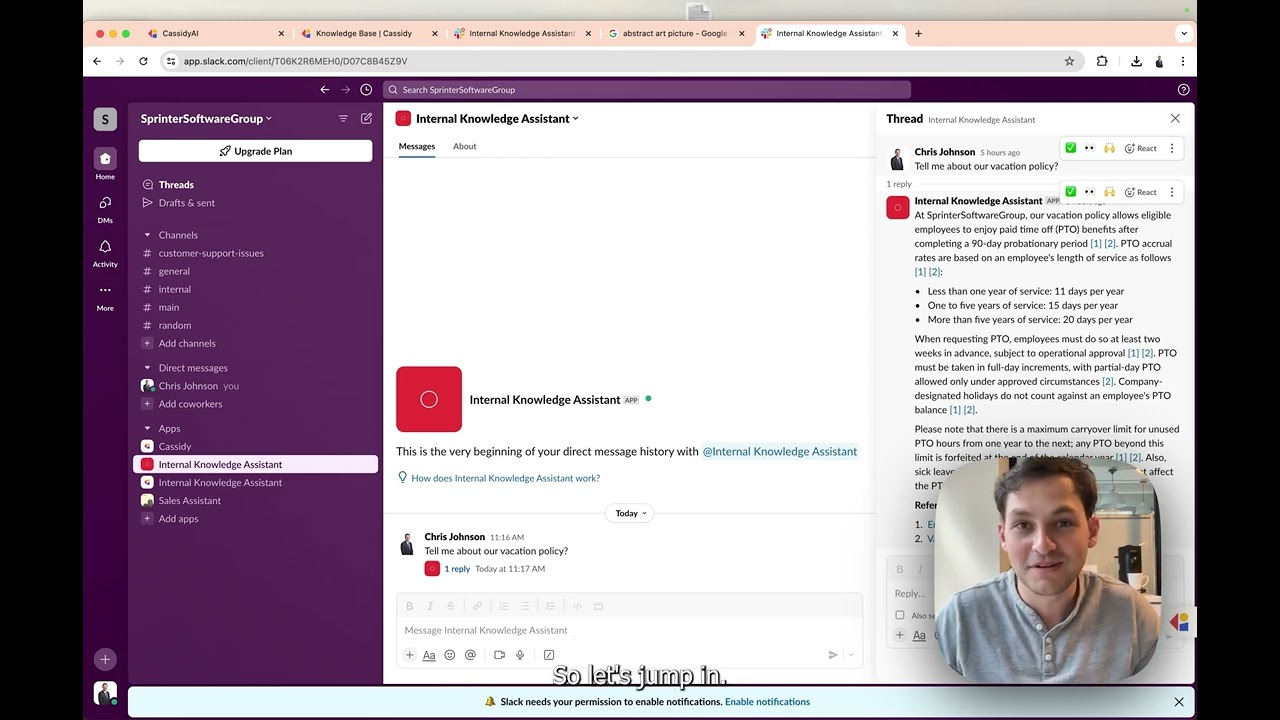Go back in Slack history arrow

pos(324,90)
